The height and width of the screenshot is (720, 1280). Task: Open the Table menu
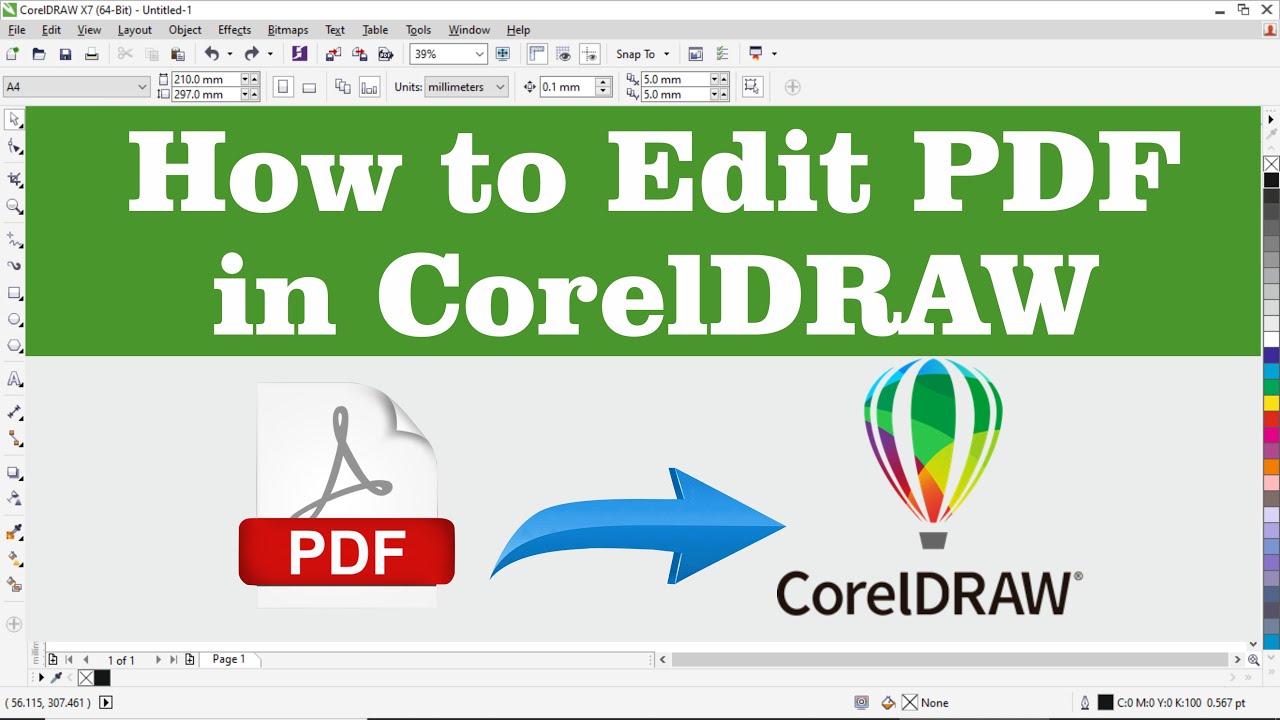(x=375, y=30)
